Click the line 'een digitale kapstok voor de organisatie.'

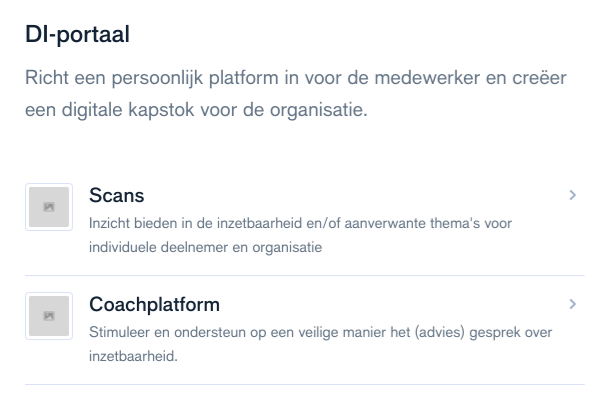click(196, 110)
